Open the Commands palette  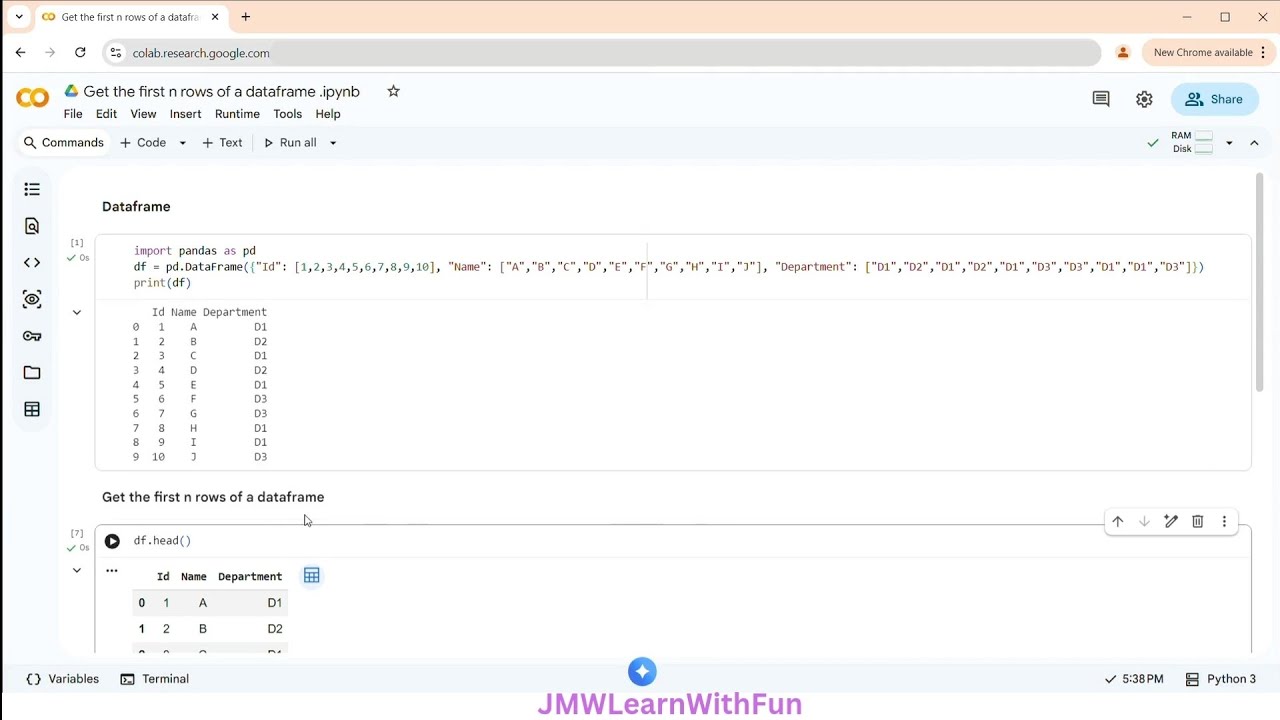pos(64,143)
